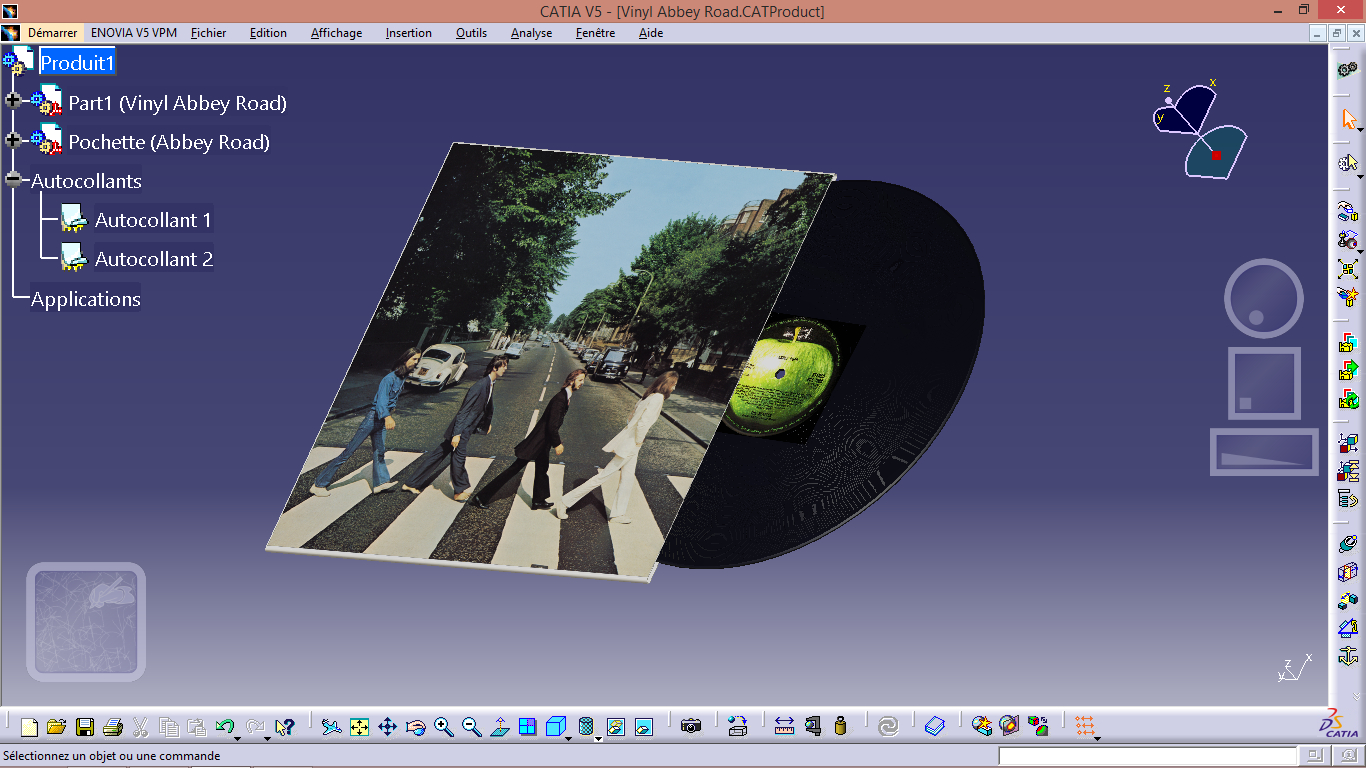Collapse the Autocollants node
The height and width of the screenshot is (768, 1366).
coord(13,180)
